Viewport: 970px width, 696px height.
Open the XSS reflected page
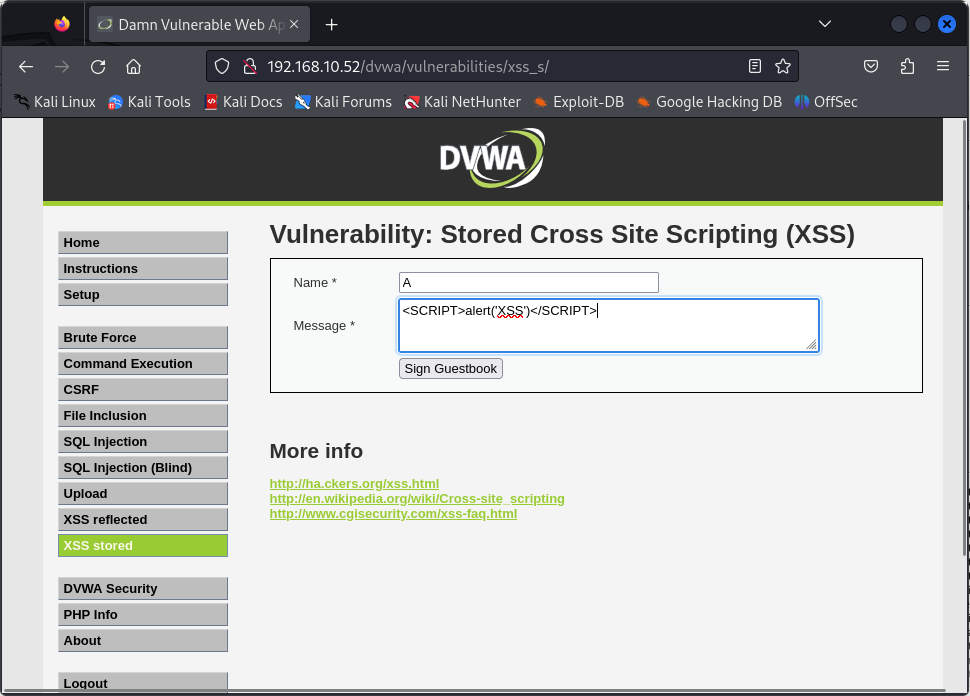pyautogui.click(x=143, y=520)
